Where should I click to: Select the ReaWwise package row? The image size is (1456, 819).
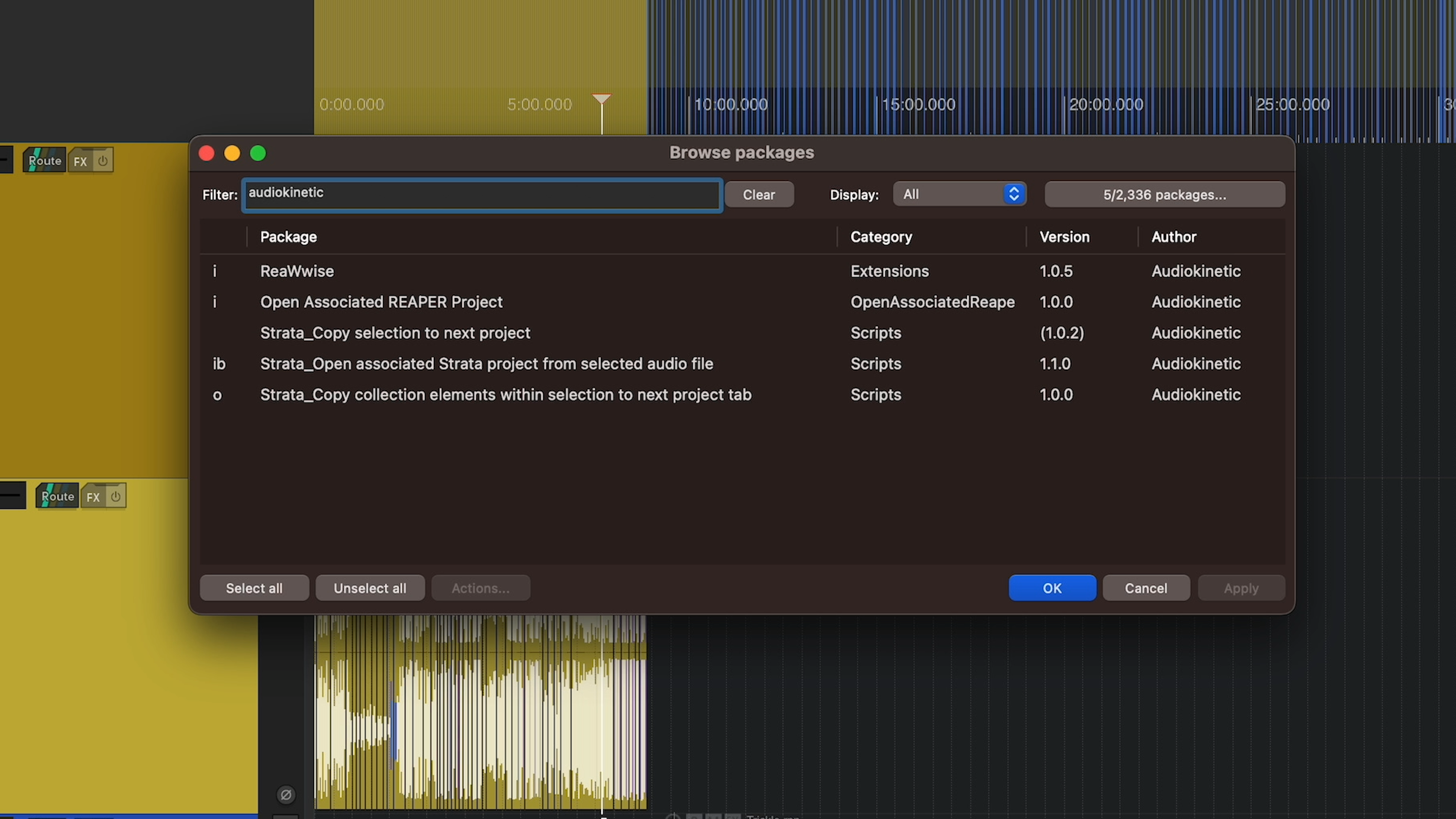point(742,271)
